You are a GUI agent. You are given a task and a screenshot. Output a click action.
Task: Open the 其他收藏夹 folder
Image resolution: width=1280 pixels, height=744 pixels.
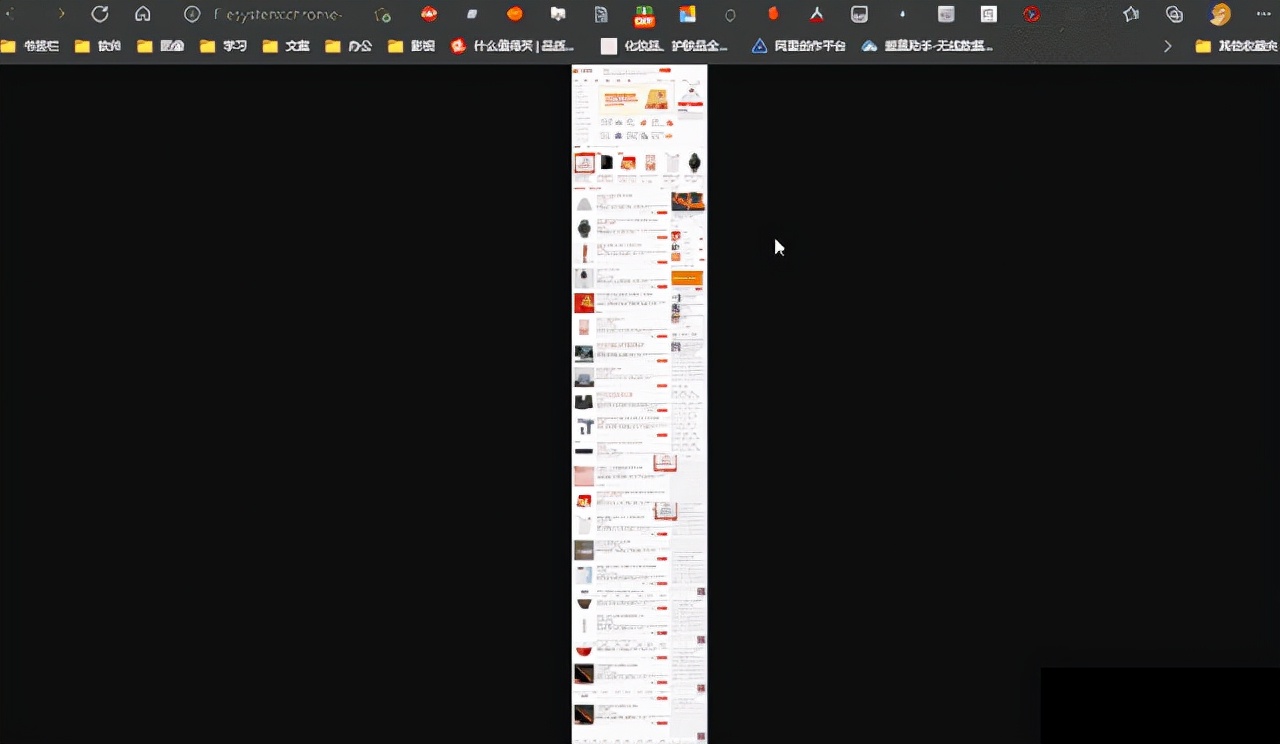(x=1235, y=46)
